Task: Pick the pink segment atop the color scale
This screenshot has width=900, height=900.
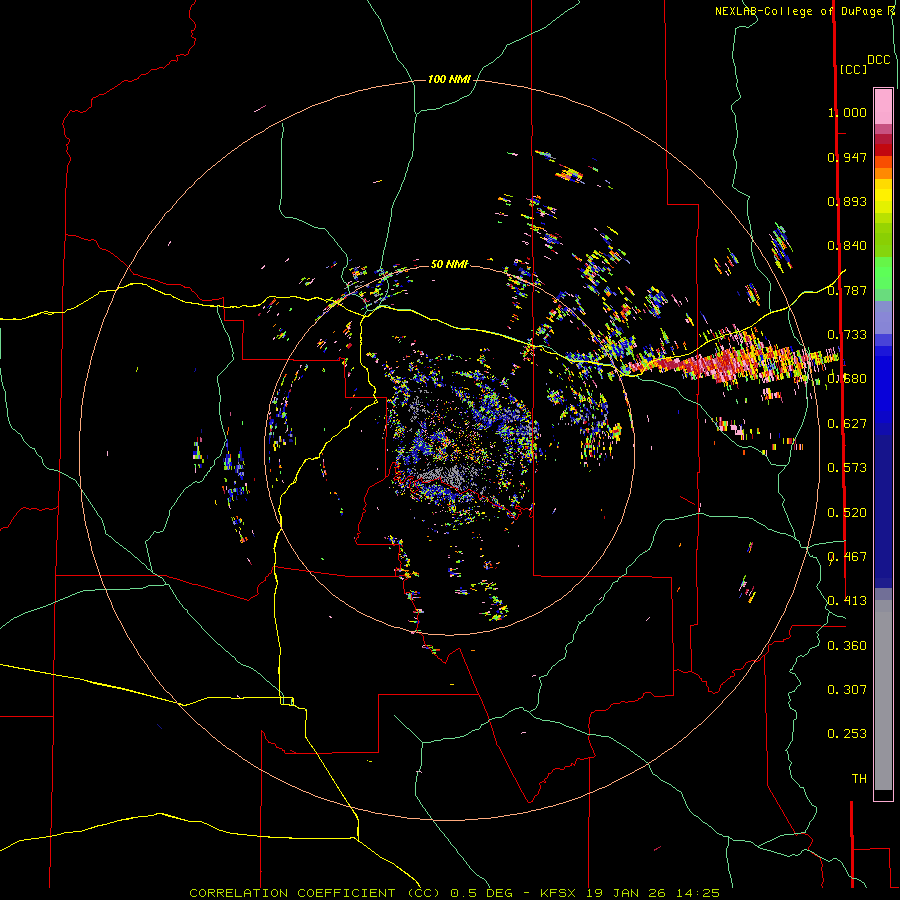Action: [883, 107]
